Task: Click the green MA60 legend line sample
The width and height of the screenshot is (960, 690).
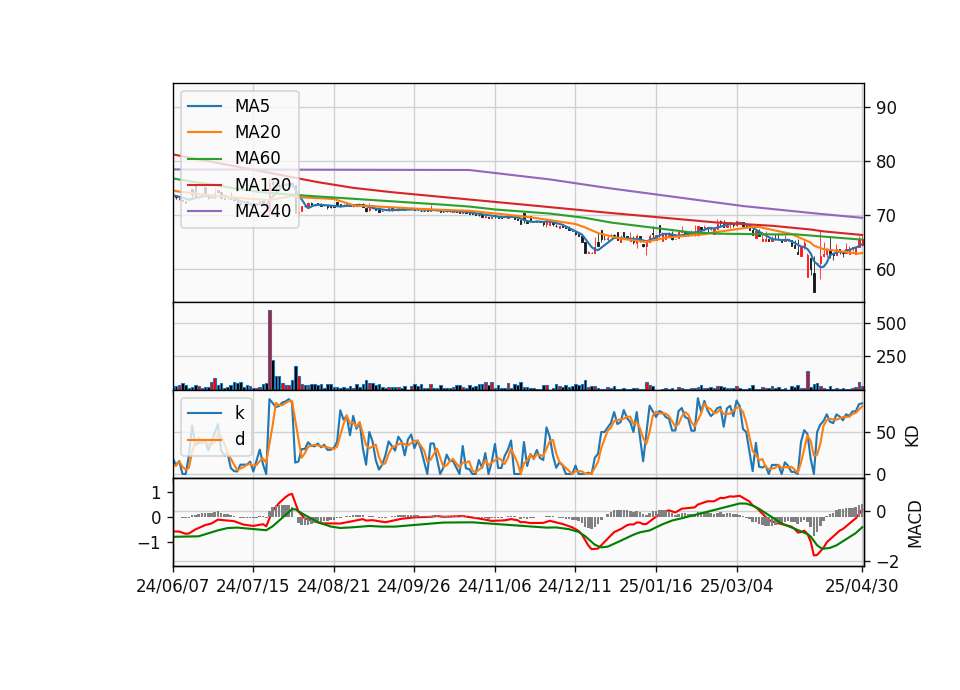Action: 204,159
